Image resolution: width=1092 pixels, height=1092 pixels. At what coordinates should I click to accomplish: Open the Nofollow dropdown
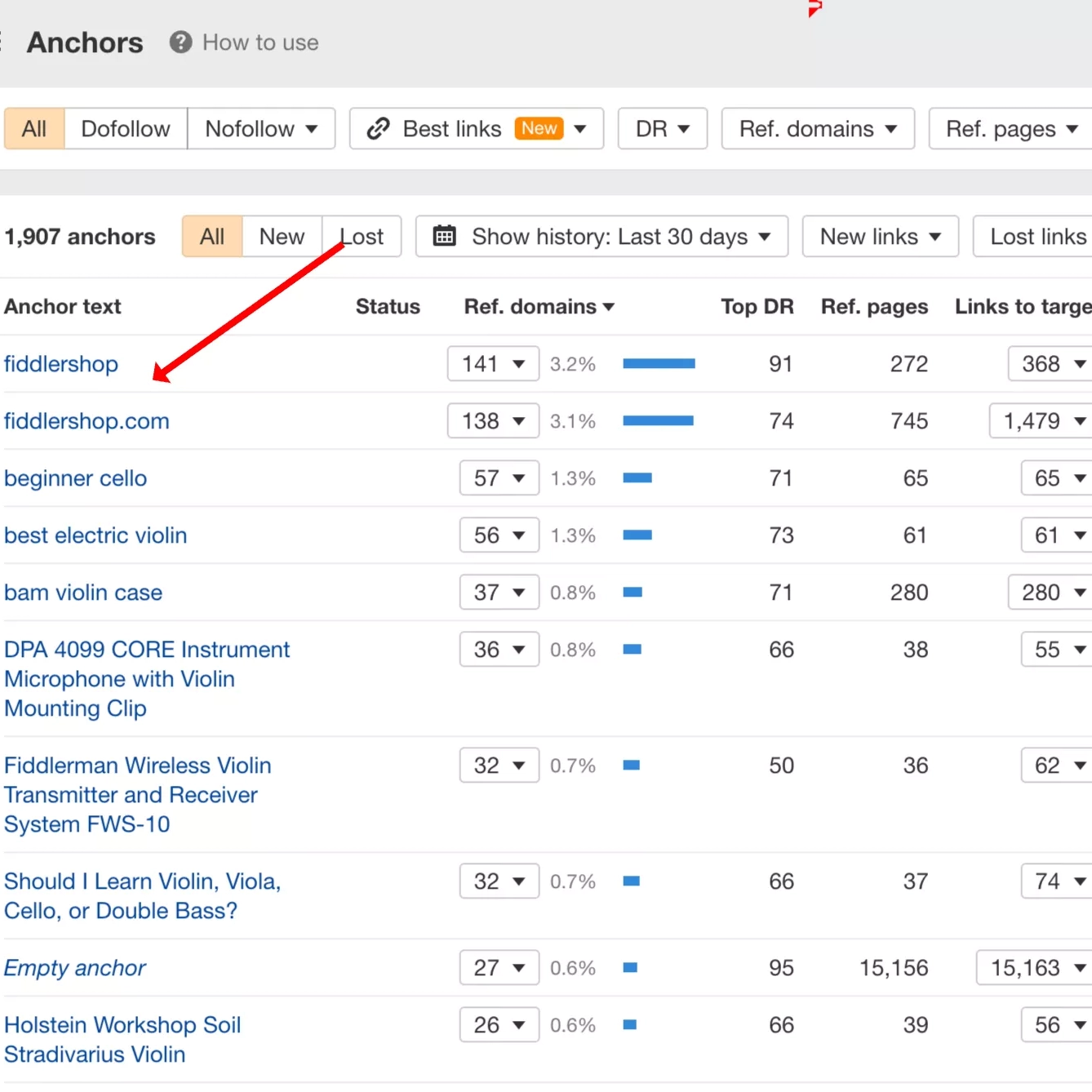pos(261,129)
